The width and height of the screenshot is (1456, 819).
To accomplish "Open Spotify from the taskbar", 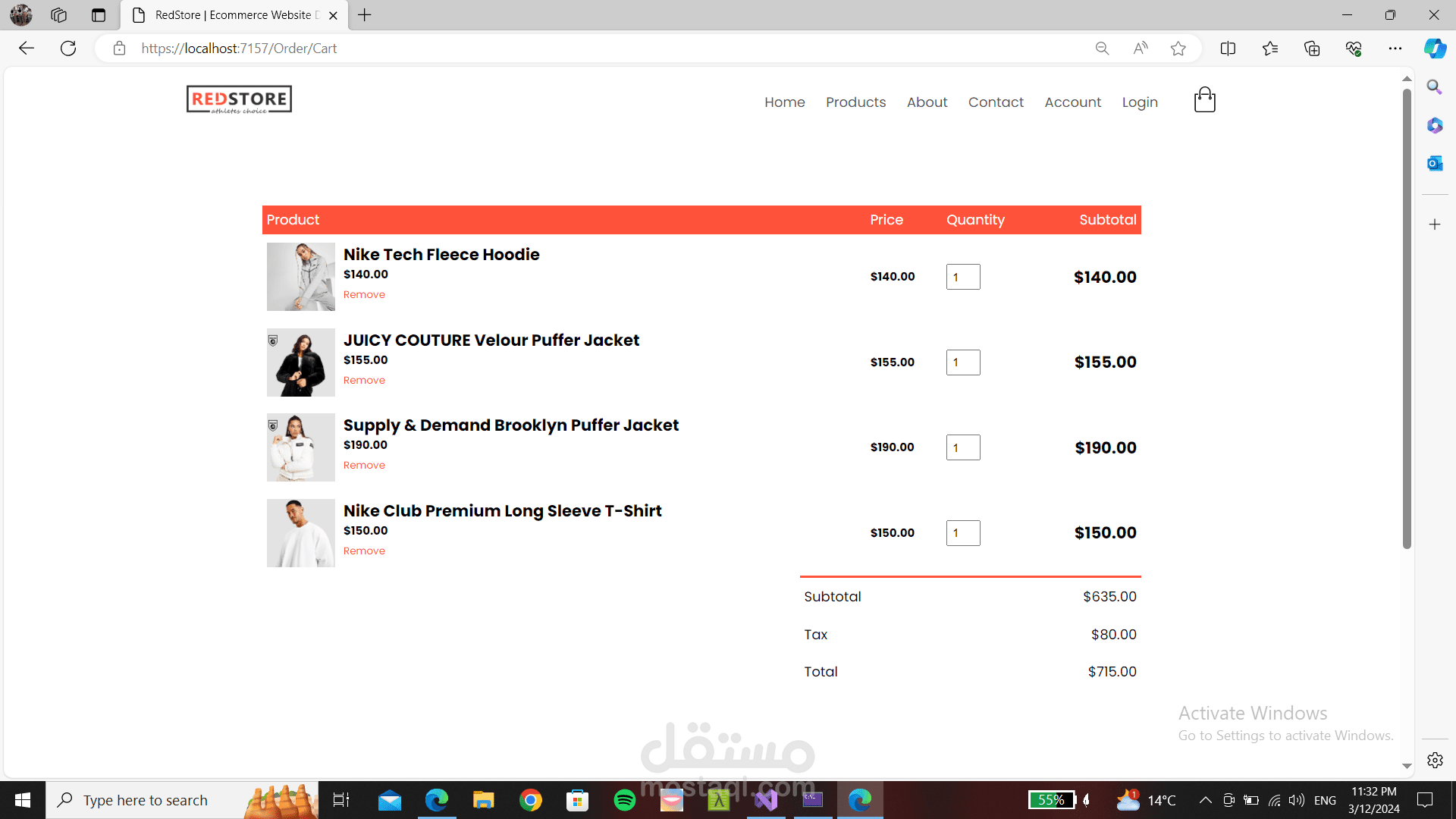I will [624, 800].
